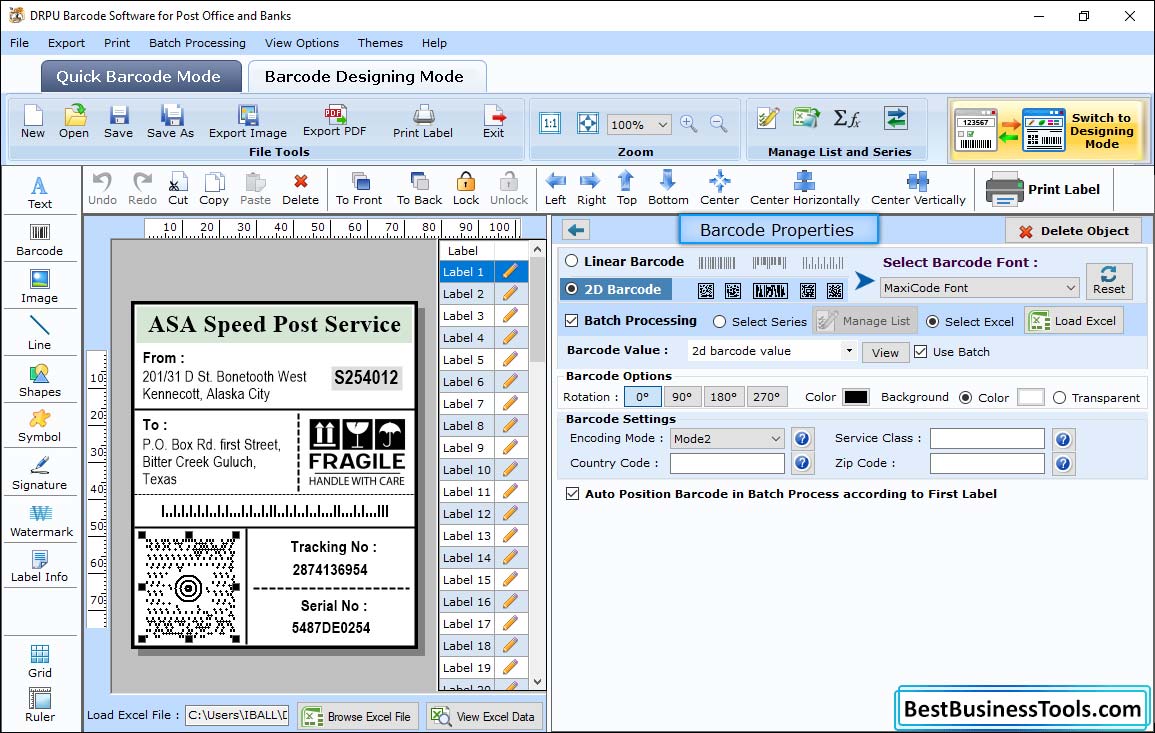Screen dimensions: 1155x733
Task: Create a new label with New icon
Action: point(33,122)
